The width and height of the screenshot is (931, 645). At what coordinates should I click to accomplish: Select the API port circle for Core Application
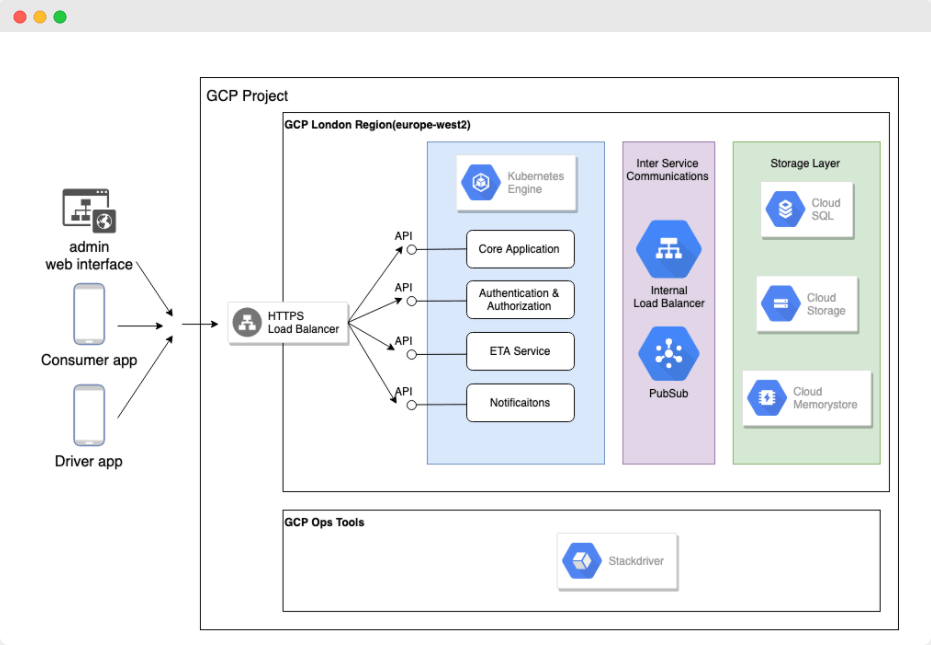coord(411,249)
